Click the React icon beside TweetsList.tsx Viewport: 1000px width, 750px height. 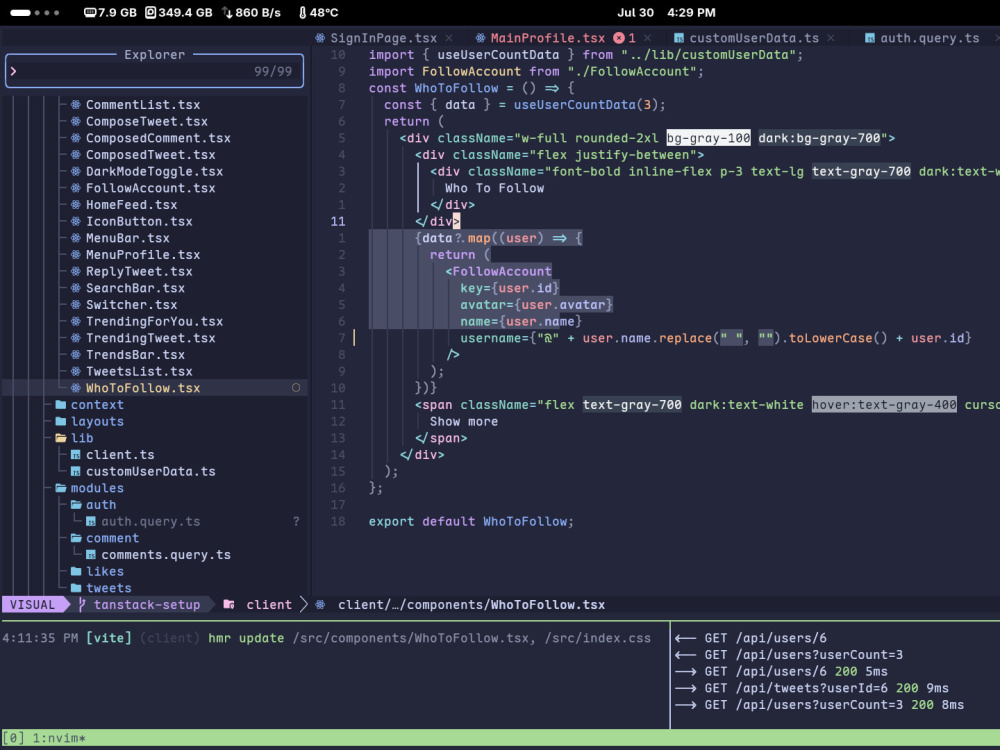[76, 371]
